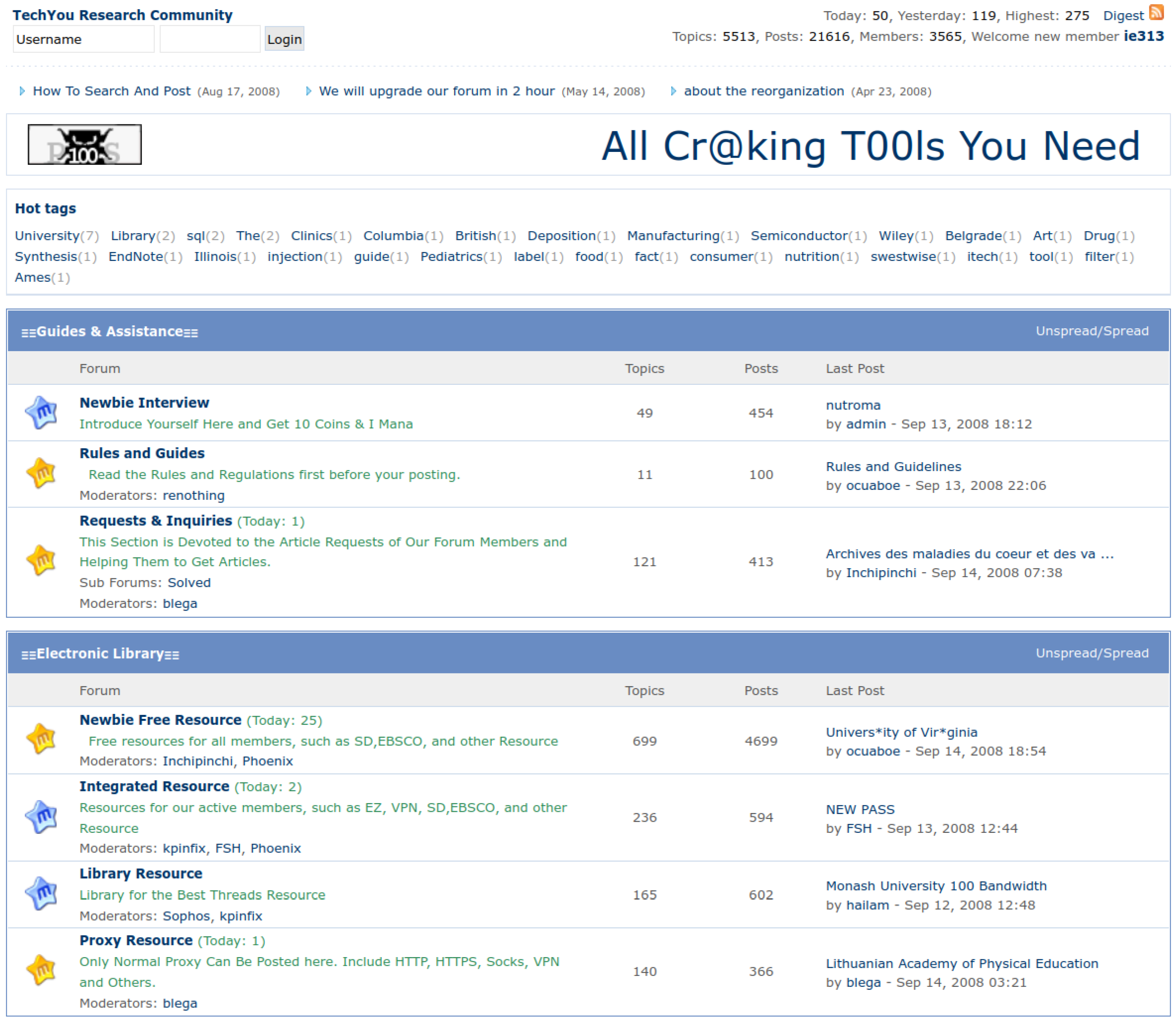1176x1021 pixels.
Task: Click the star icon beside Library Resource
Action: (x=41, y=893)
